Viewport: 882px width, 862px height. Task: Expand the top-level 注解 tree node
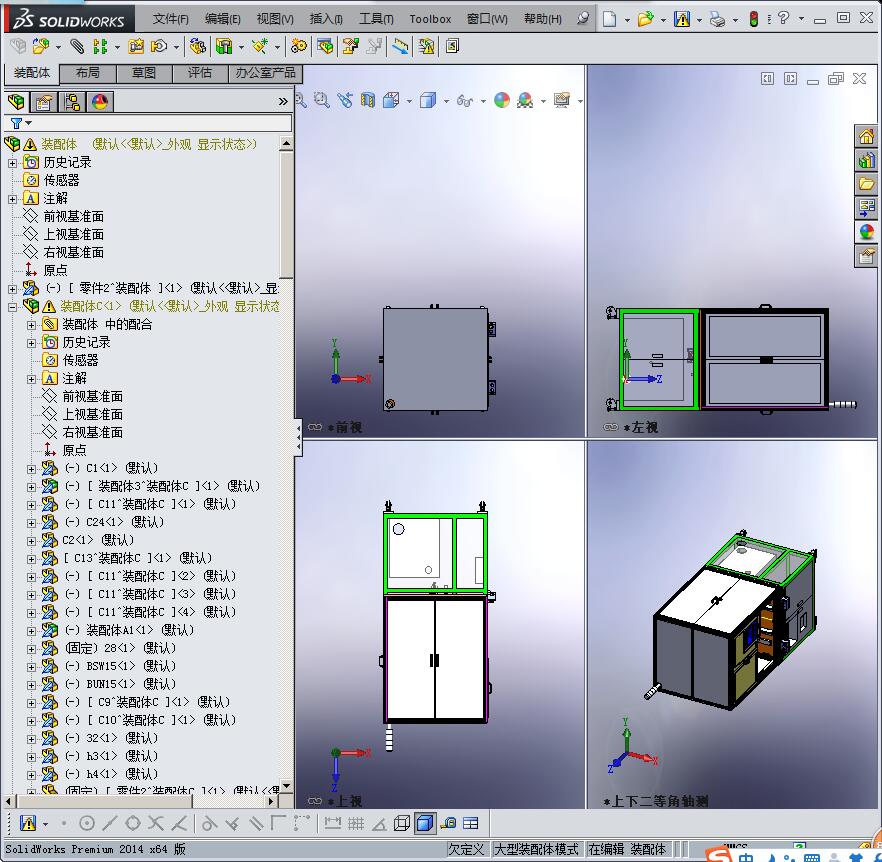(x=12, y=199)
